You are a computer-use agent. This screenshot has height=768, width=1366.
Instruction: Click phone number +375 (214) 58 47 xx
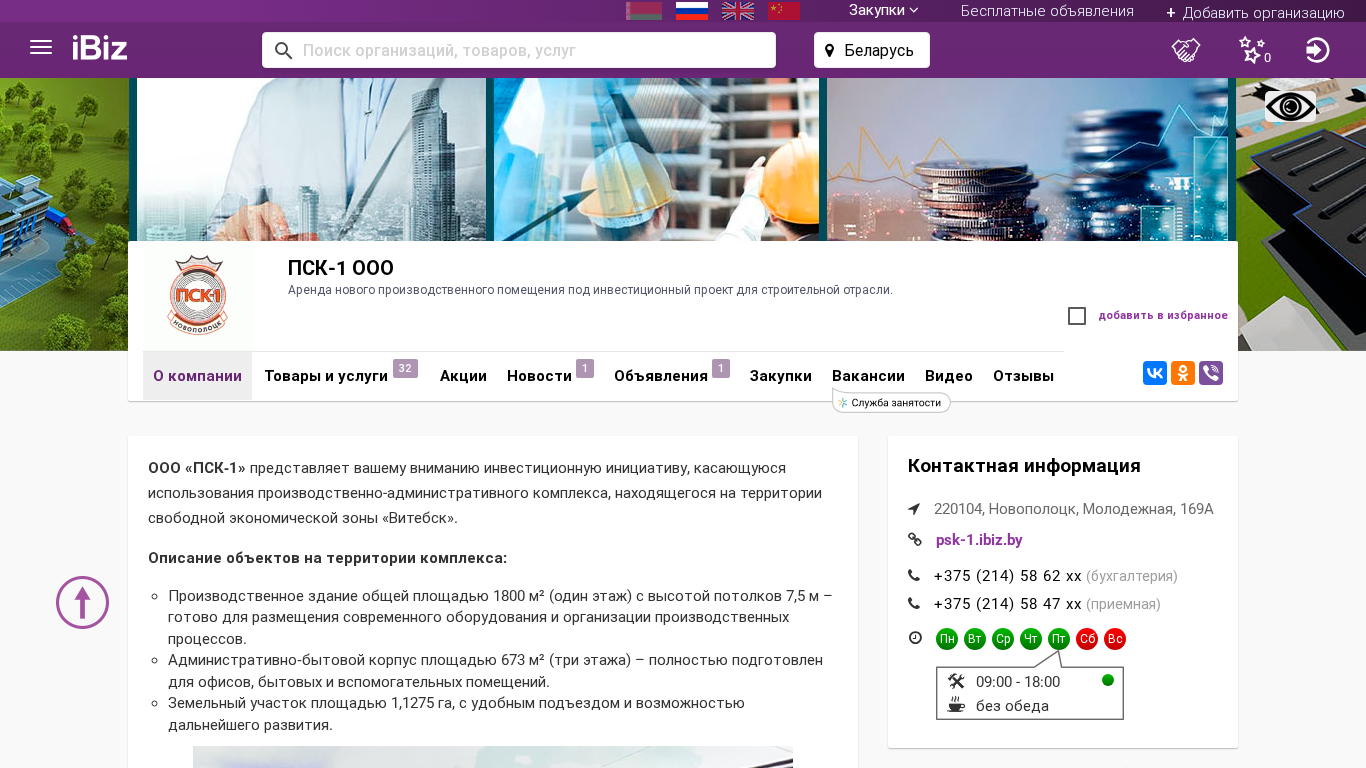(1007, 604)
